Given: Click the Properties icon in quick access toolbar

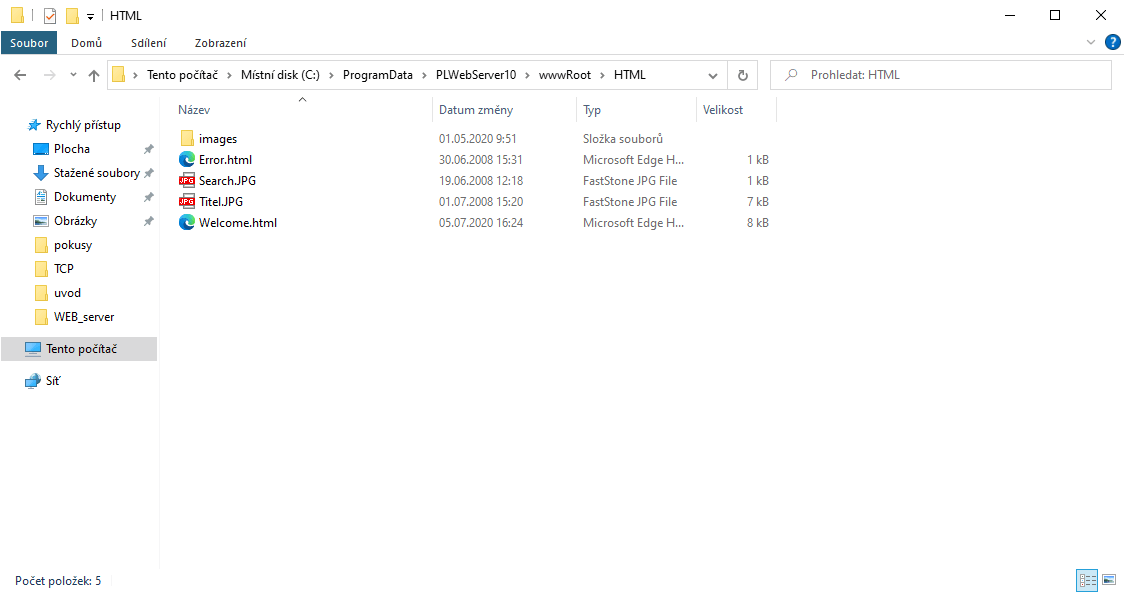Looking at the screenshot, I should click(50, 16).
